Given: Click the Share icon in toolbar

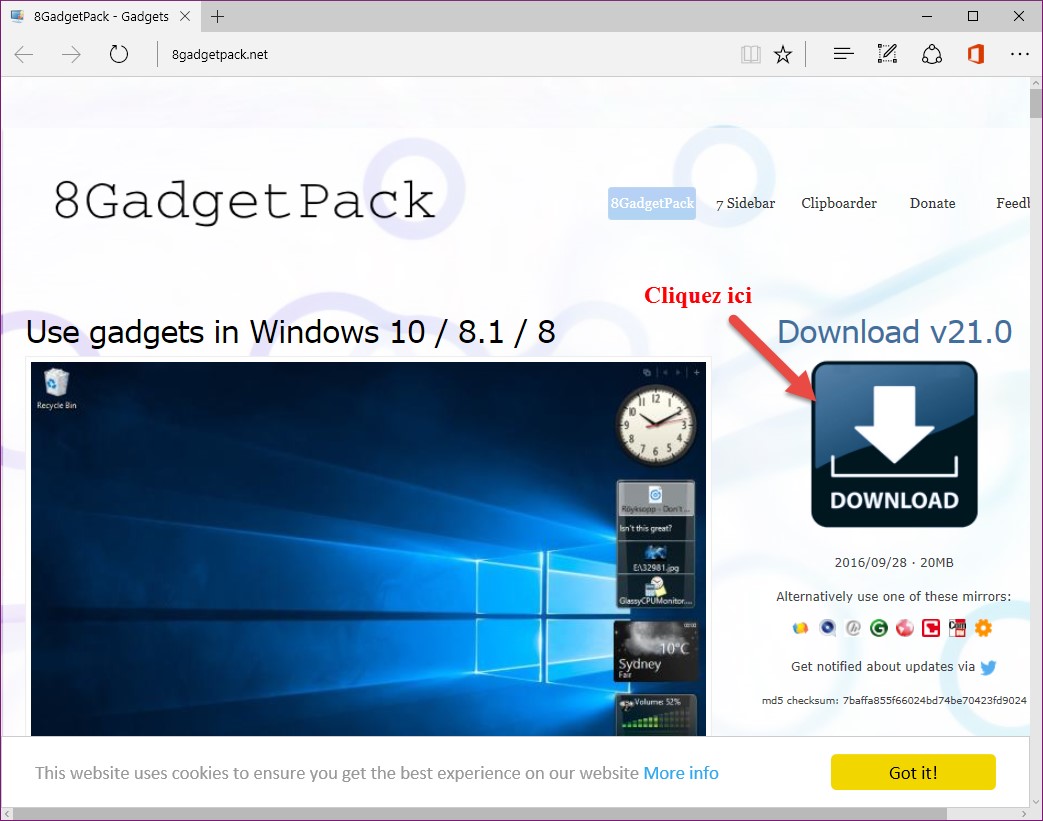Looking at the screenshot, I should click(931, 55).
